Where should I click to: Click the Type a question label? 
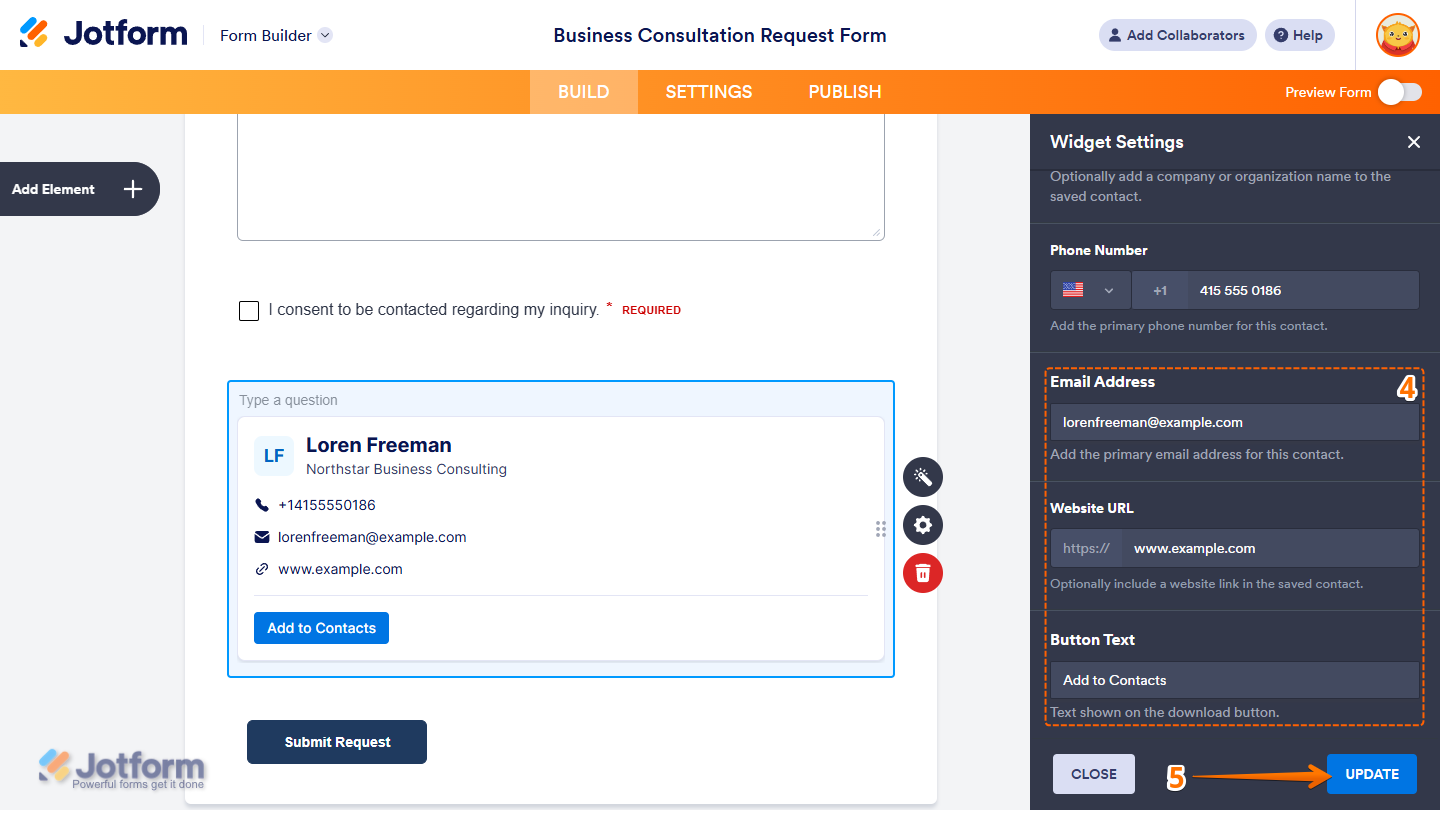288,400
